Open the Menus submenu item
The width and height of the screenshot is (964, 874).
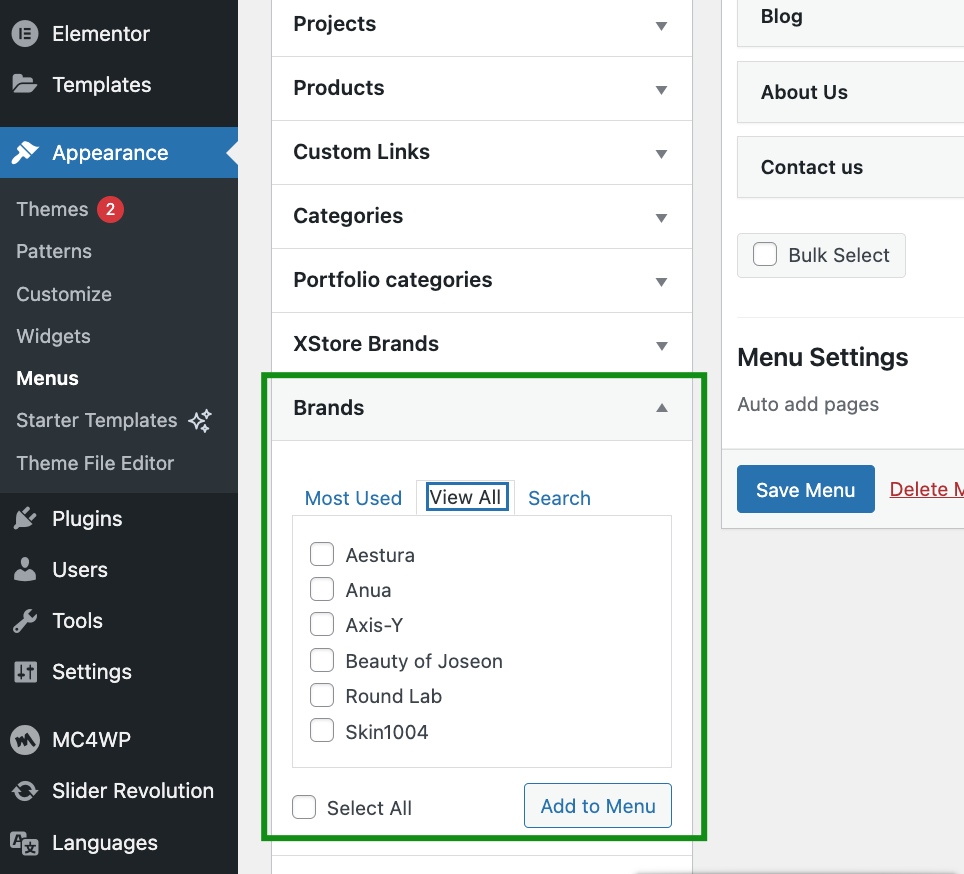click(x=47, y=379)
